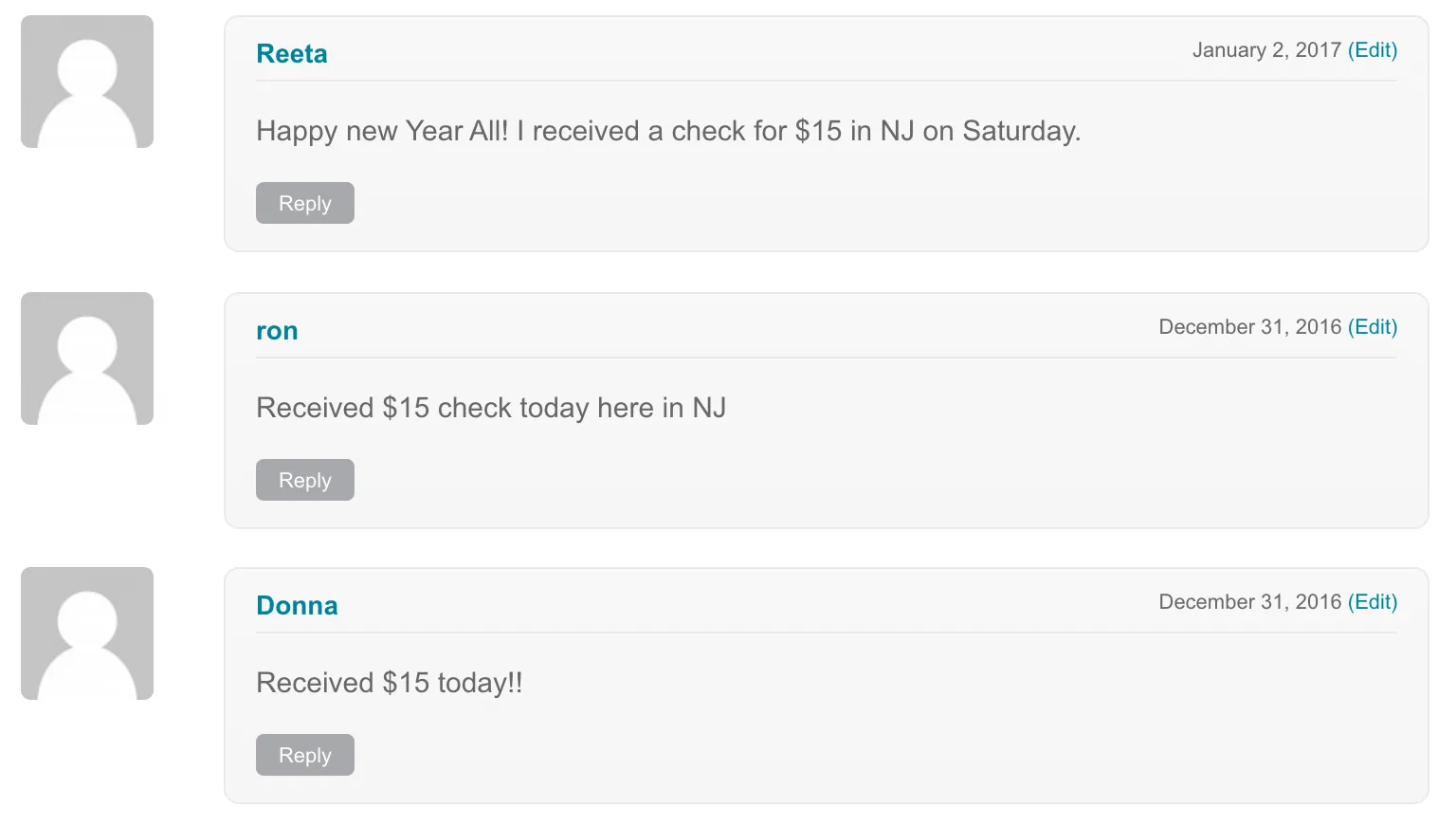Edit Reeta's January 2 comment
The height and width of the screenshot is (825, 1456).
point(1373,50)
